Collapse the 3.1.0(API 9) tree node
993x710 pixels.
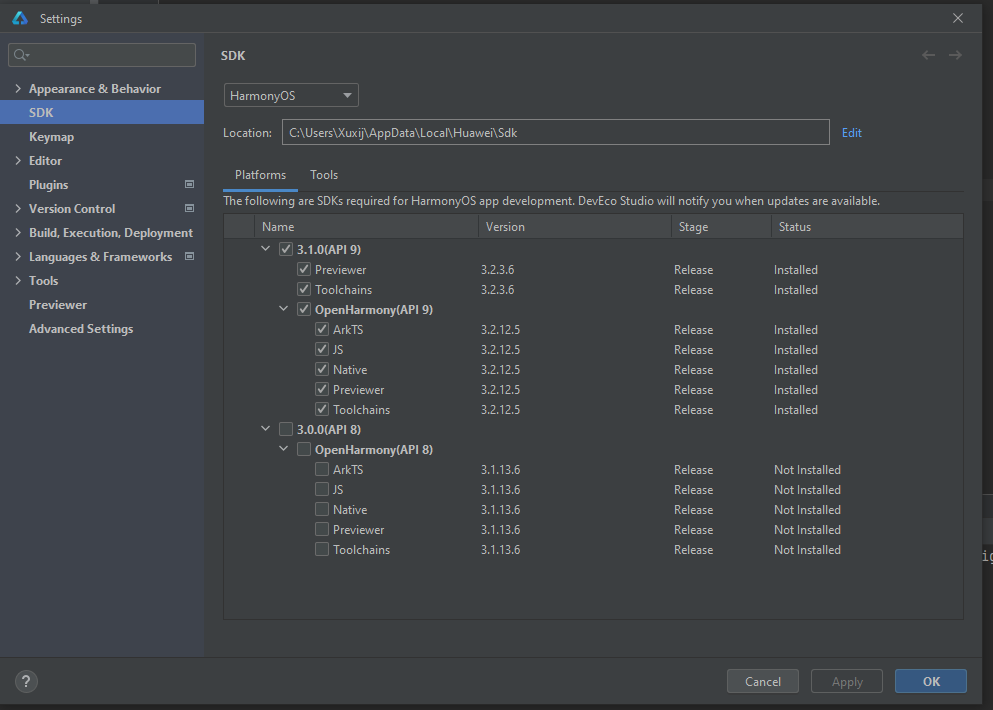(265, 249)
